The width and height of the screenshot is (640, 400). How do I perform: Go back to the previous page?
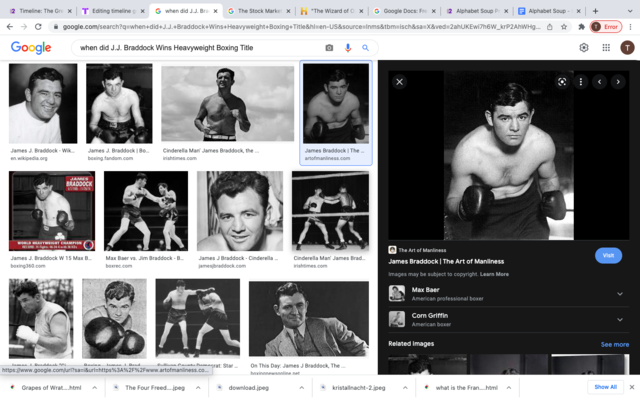[x=10, y=27]
